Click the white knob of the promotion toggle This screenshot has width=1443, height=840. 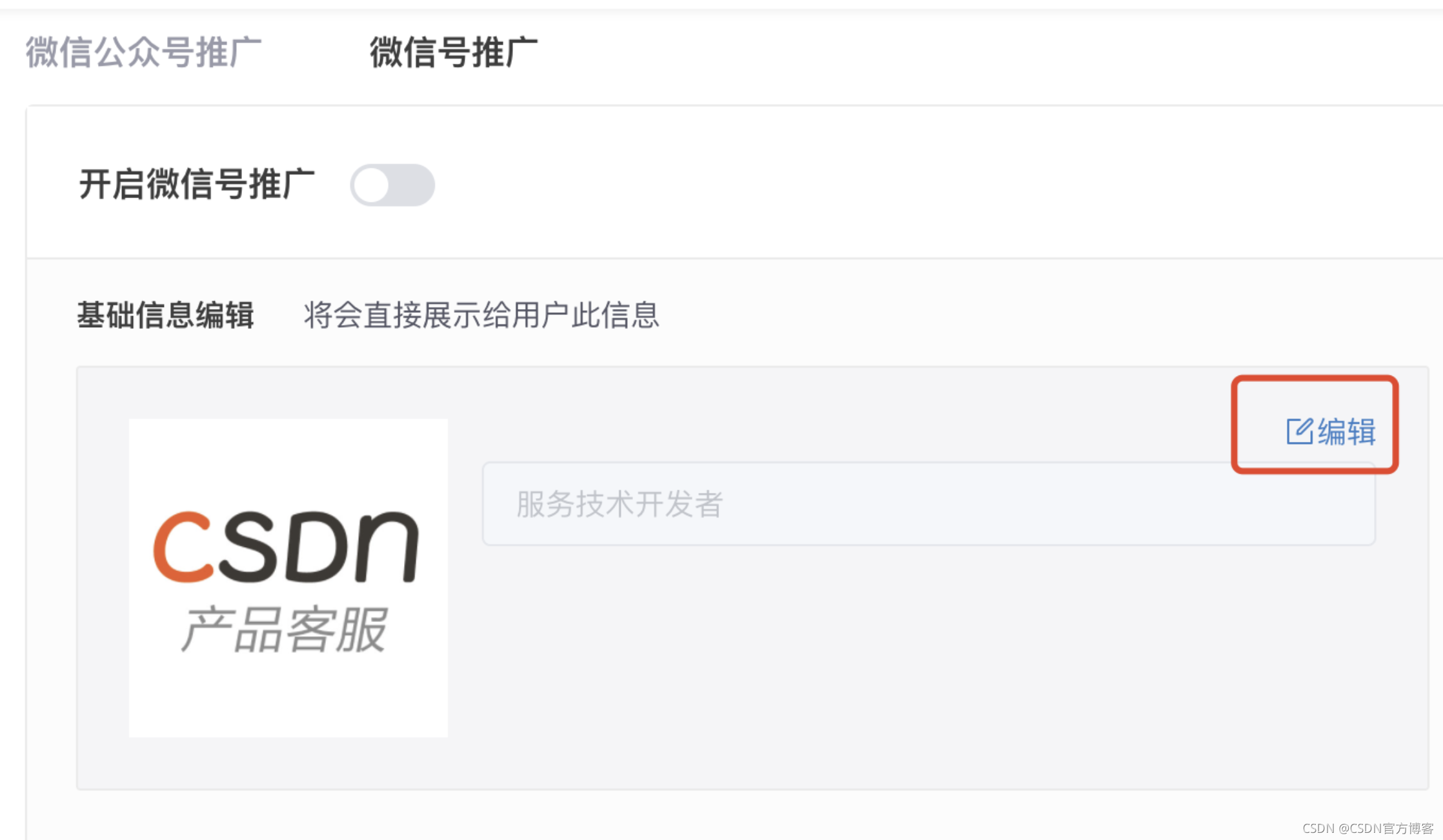pos(372,185)
